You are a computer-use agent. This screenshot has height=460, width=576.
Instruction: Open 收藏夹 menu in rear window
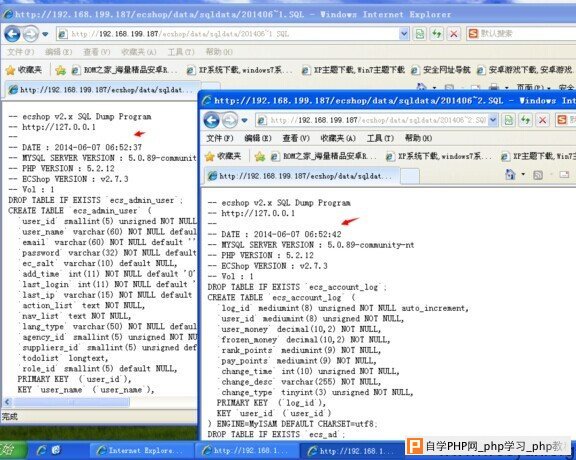pos(138,52)
